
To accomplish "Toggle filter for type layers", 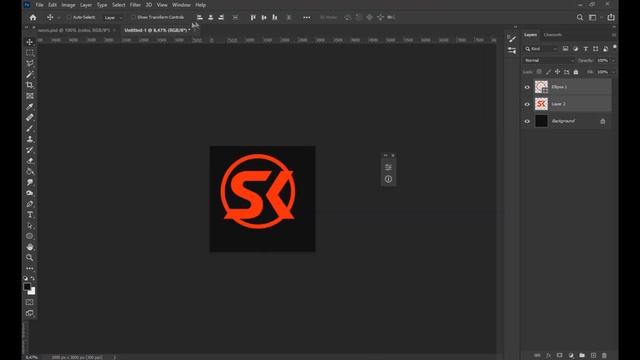I will [585, 49].
